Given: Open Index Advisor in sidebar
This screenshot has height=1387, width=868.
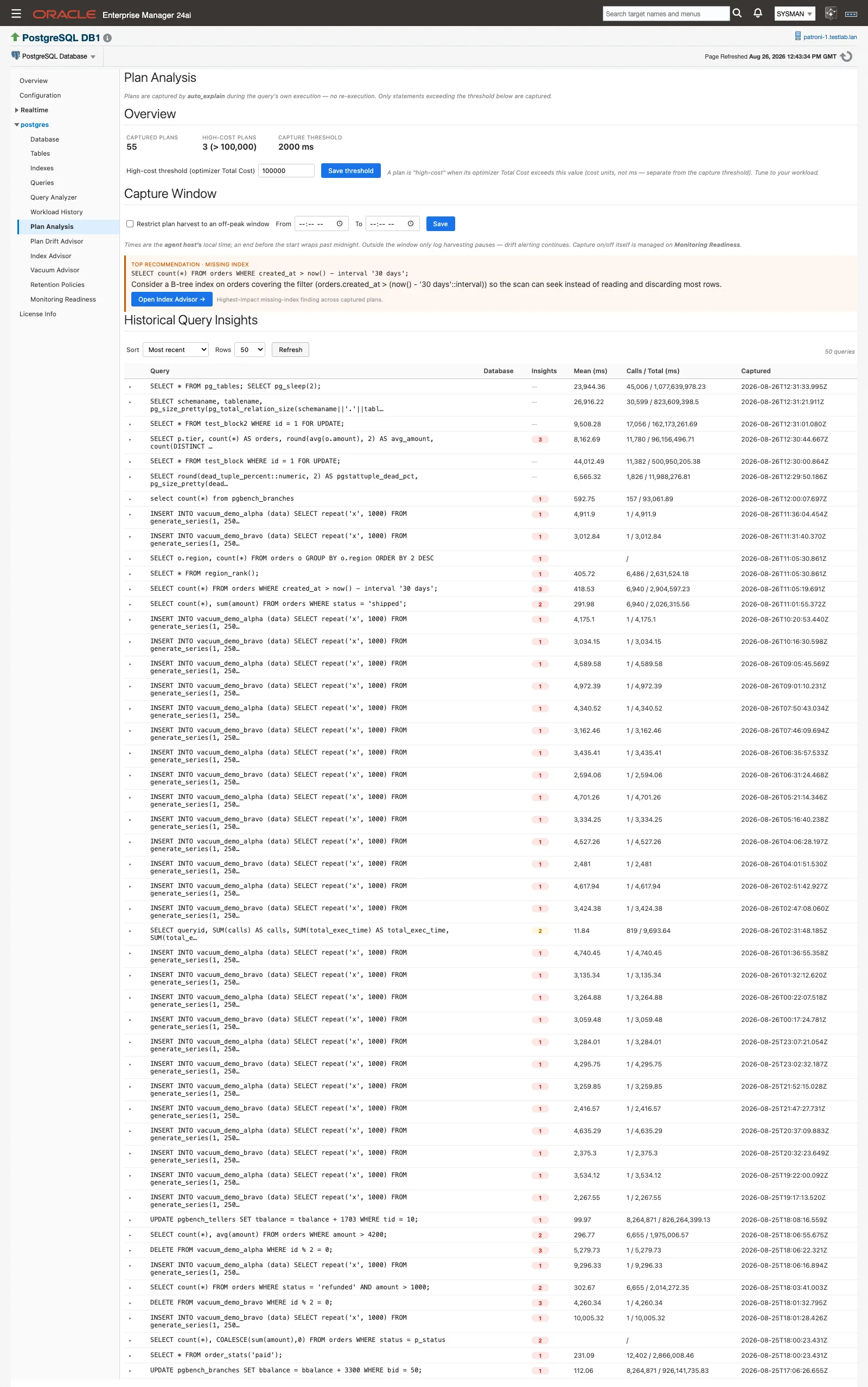Looking at the screenshot, I should point(51,256).
